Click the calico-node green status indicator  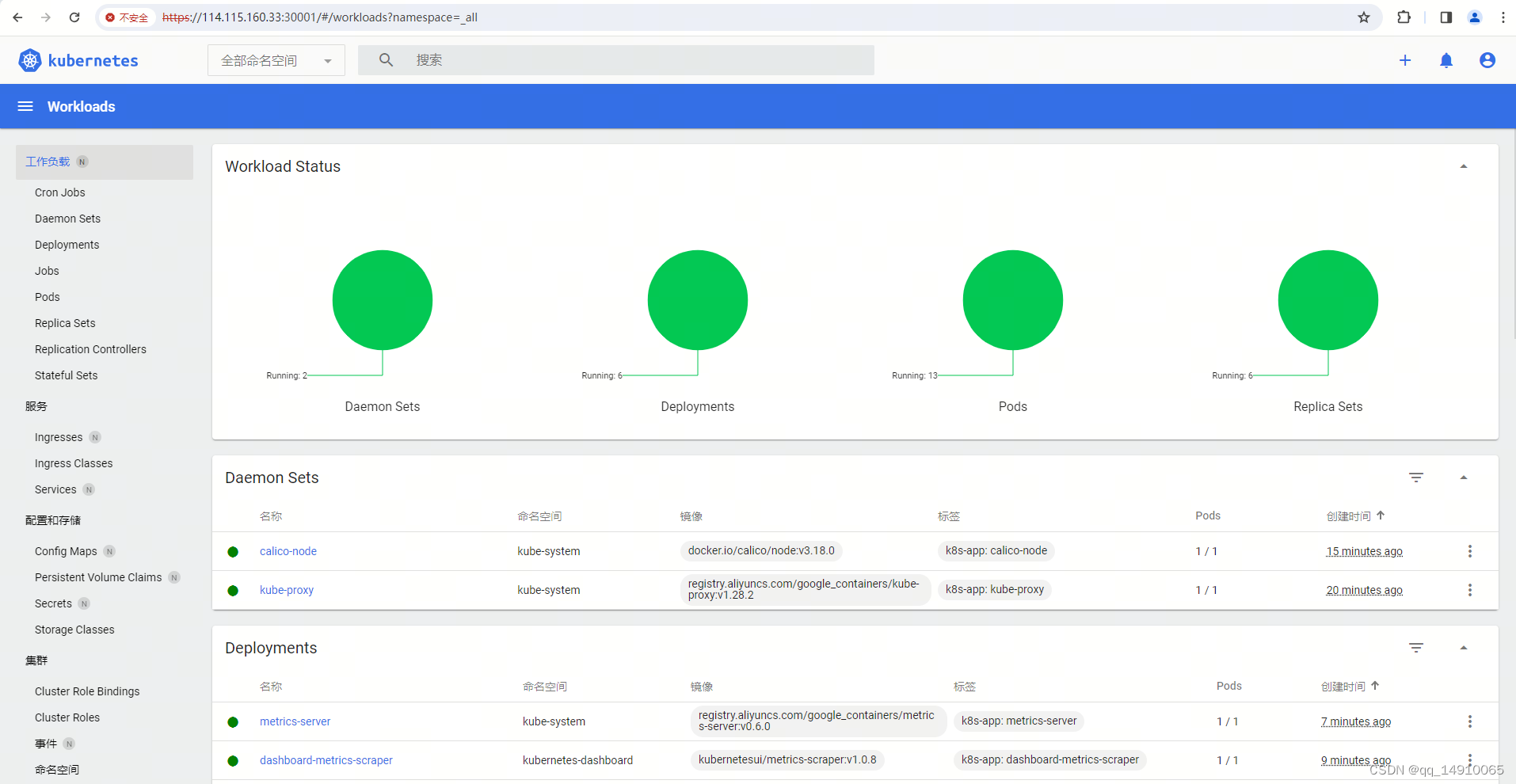(233, 552)
